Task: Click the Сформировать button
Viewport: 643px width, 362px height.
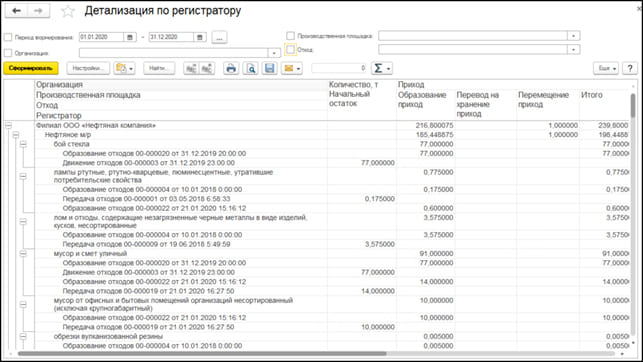Action: pos(31,68)
